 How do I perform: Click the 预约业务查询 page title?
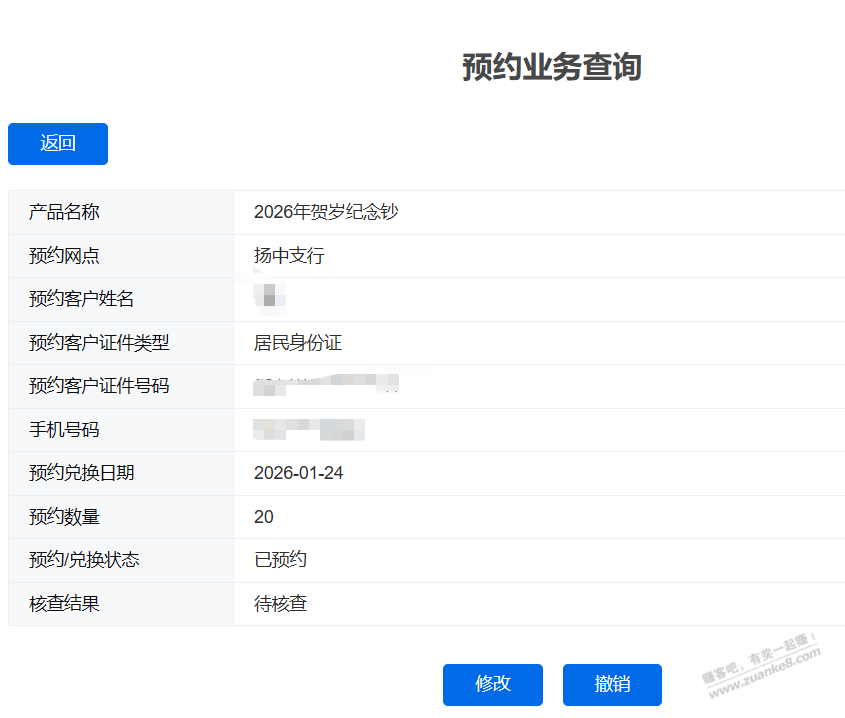coord(551,67)
